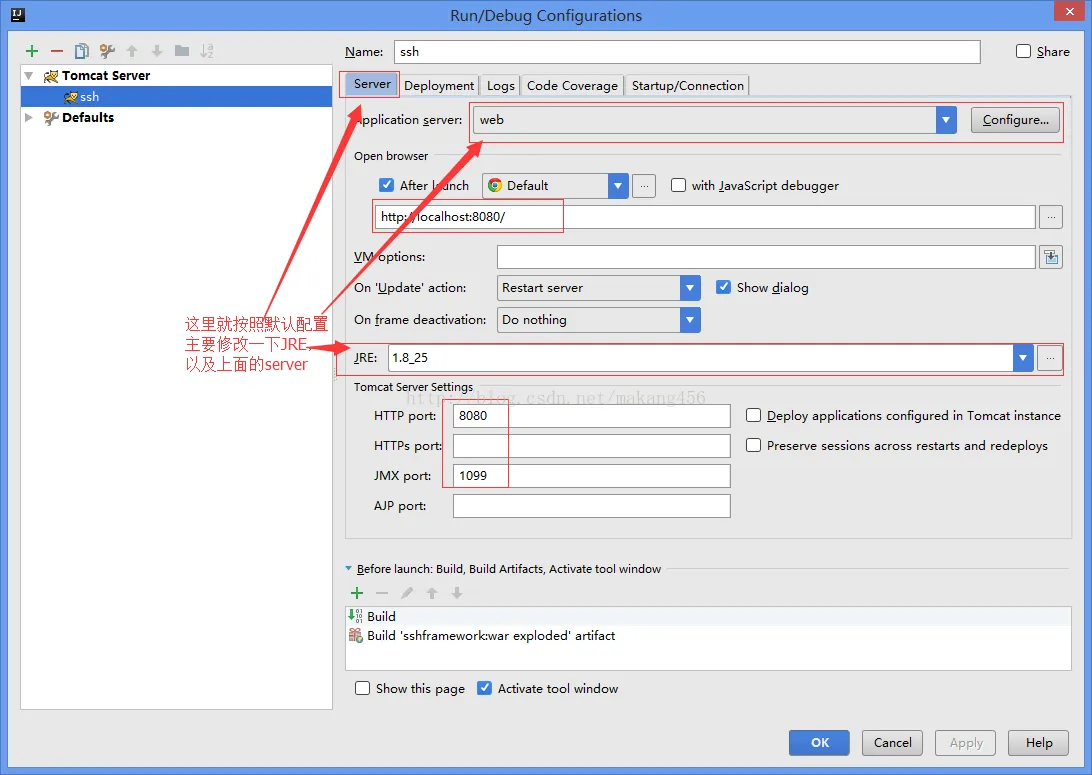Toggle the Show dialog checkbox
Viewport: 1092px width, 775px height.
[724, 287]
